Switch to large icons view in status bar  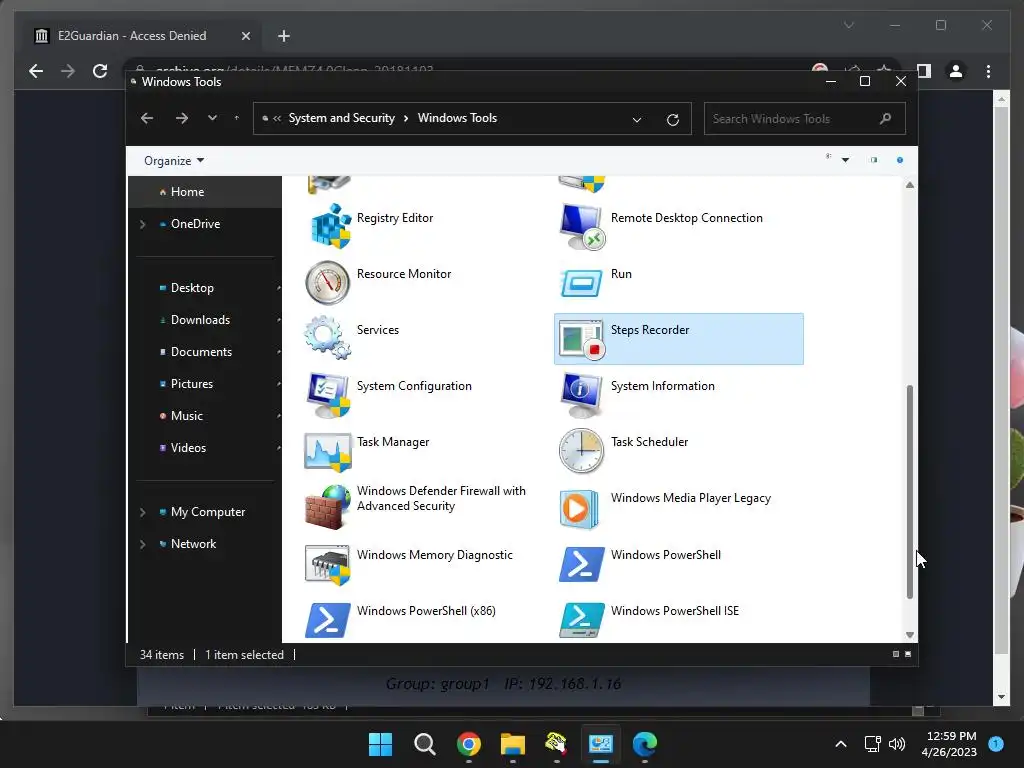(908, 654)
